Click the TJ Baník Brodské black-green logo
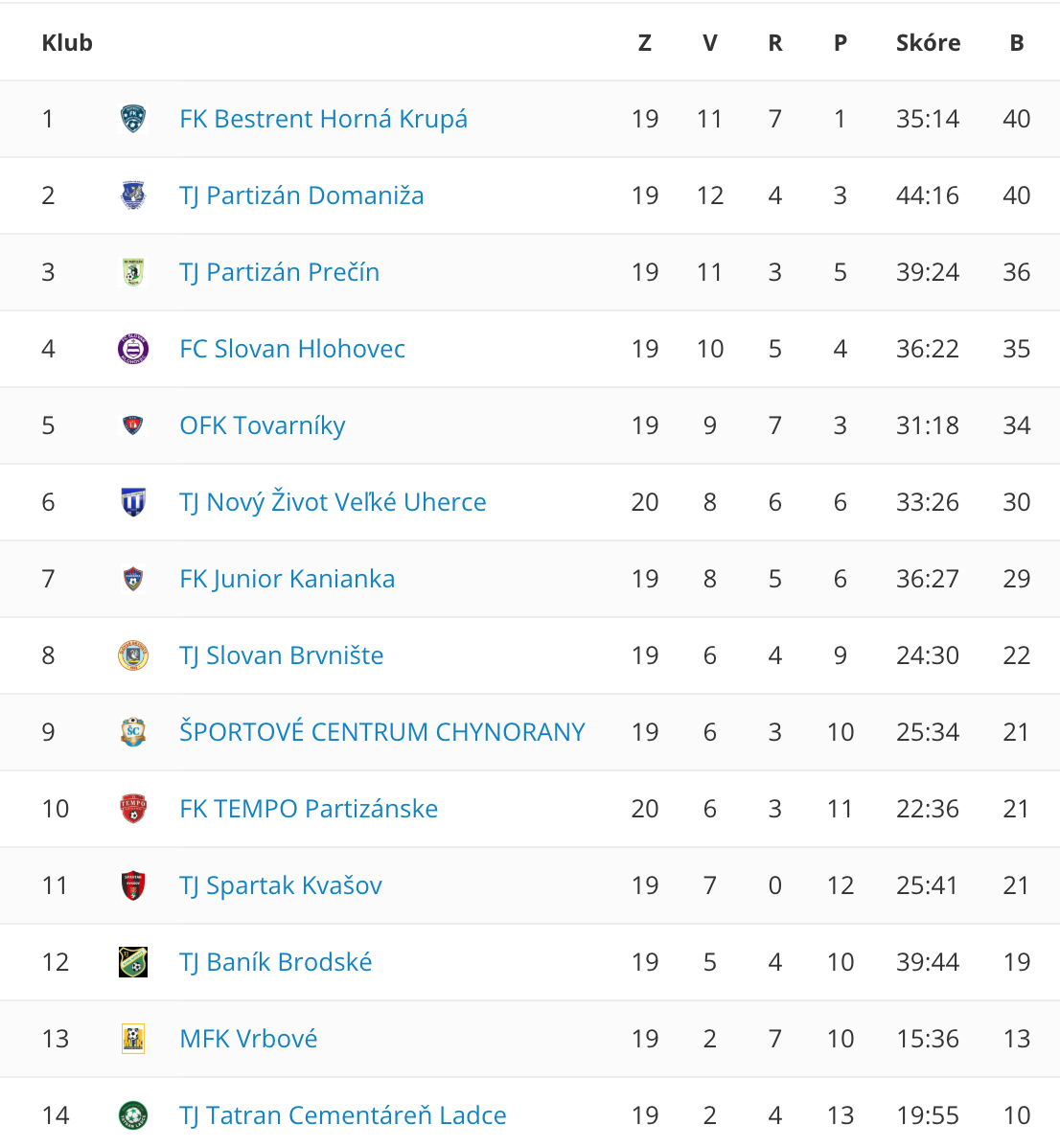This screenshot has height=1148, width=1060. 133,962
